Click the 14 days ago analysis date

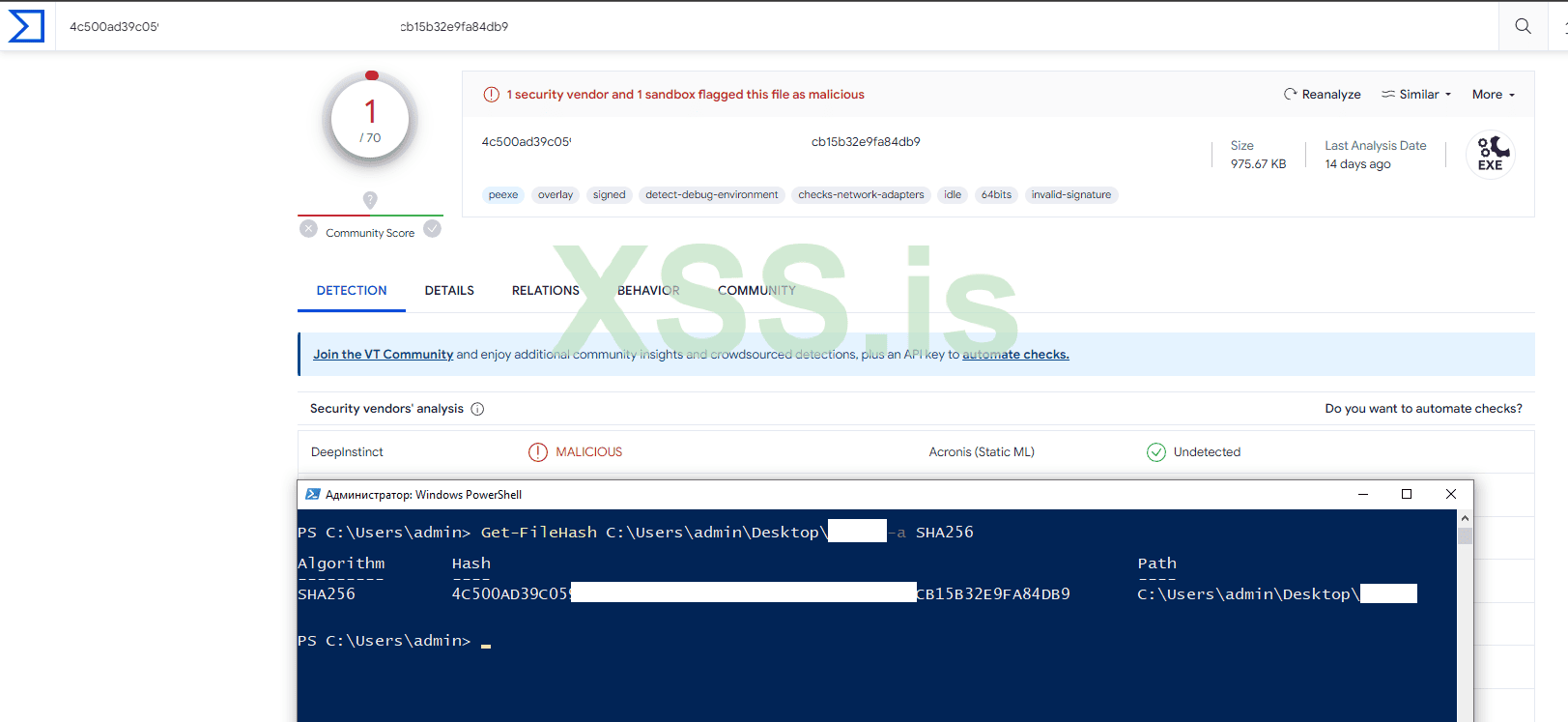click(1357, 164)
